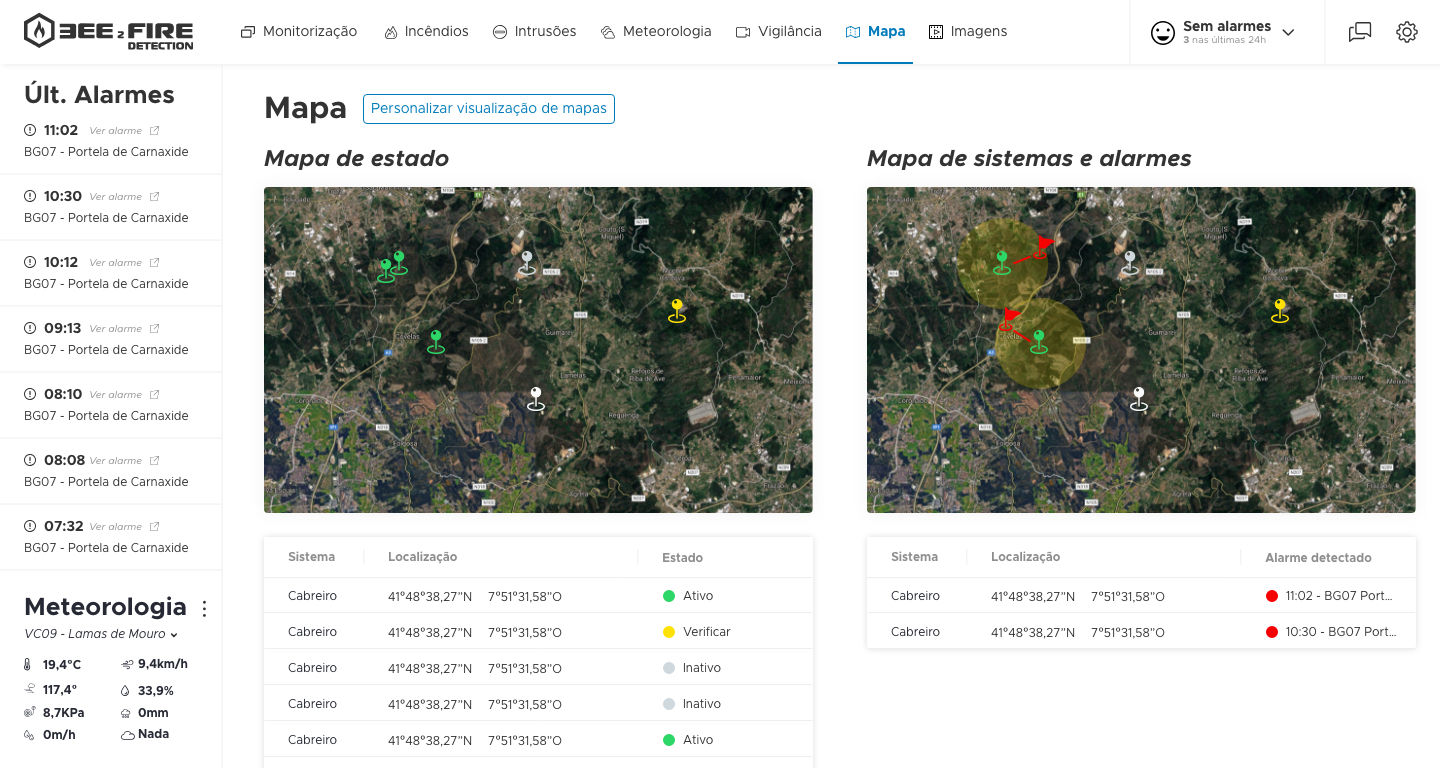Go to the Imagens tab
Image resolution: width=1440 pixels, height=768 pixels.
968,31
